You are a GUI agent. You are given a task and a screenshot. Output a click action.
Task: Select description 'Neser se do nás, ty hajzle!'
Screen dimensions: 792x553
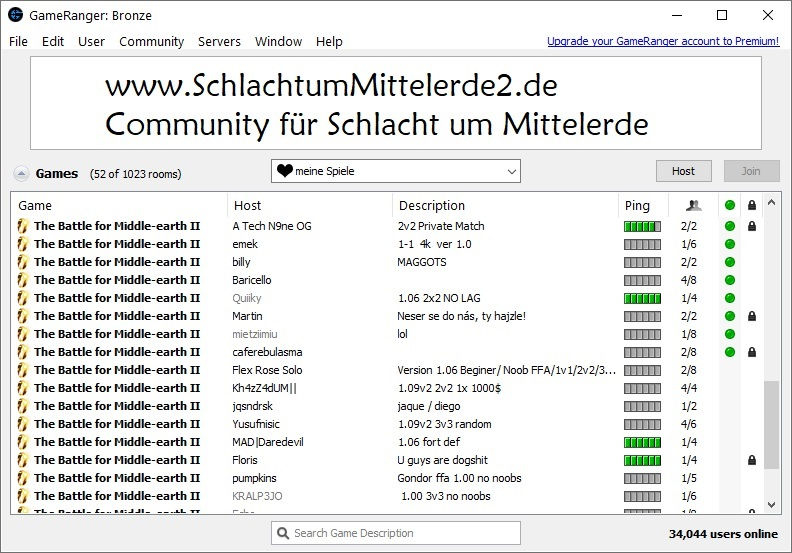tap(462, 316)
